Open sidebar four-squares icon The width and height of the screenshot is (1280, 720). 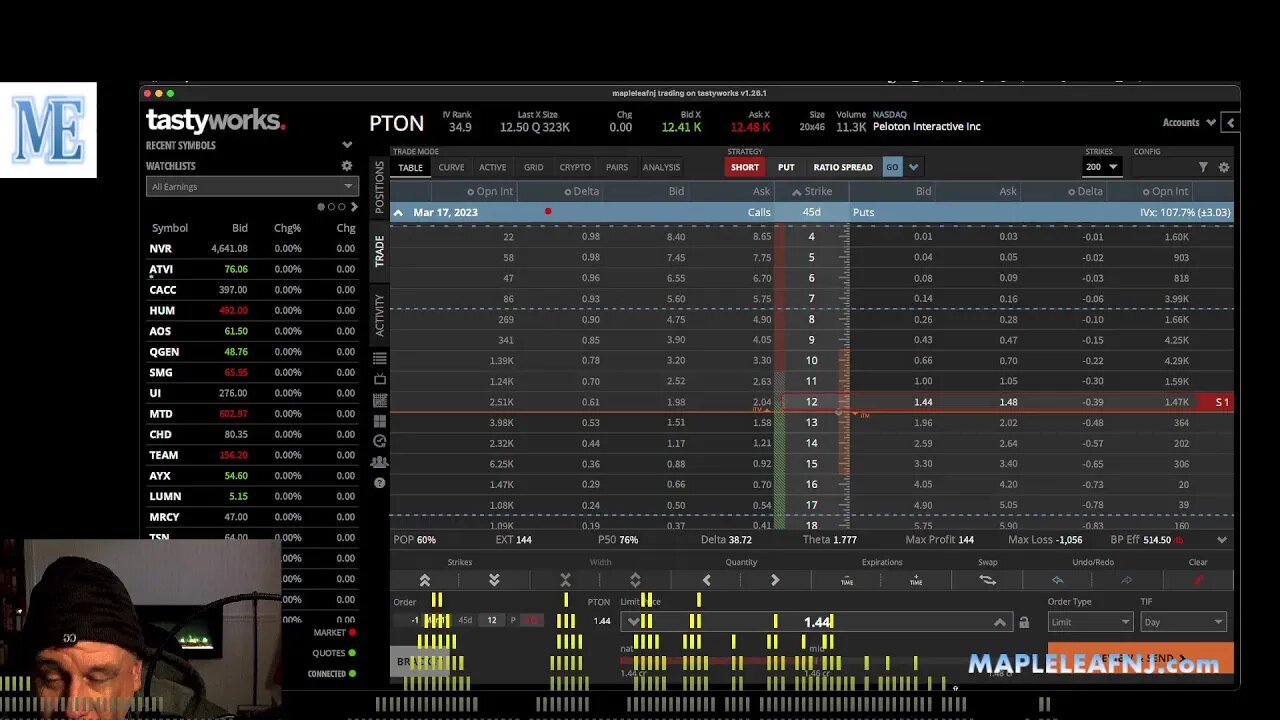tap(379, 421)
